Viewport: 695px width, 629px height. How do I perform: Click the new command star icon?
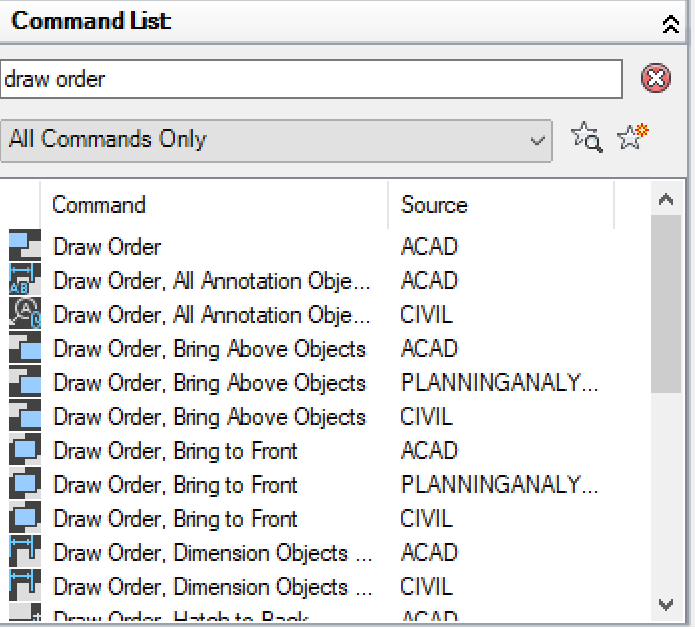click(x=632, y=137)
